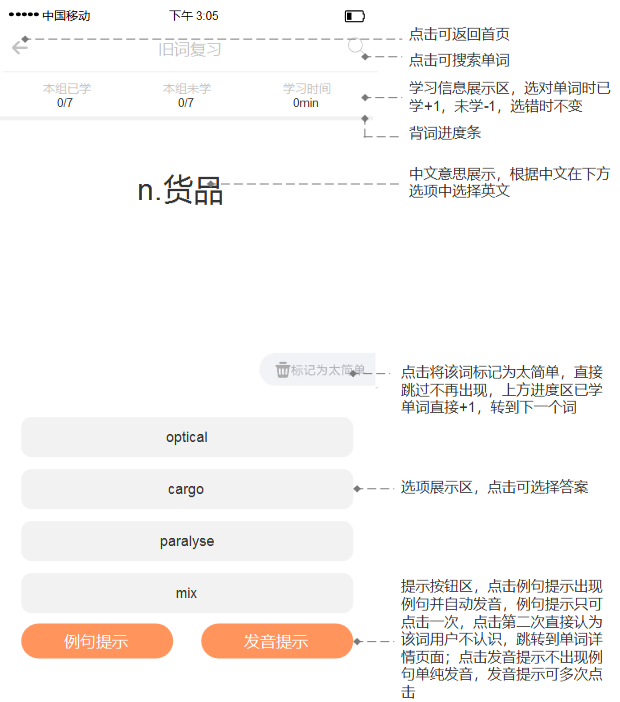620x702 pixels.
Task: Tap the 例句提示 button
Action: pos(97,641)
